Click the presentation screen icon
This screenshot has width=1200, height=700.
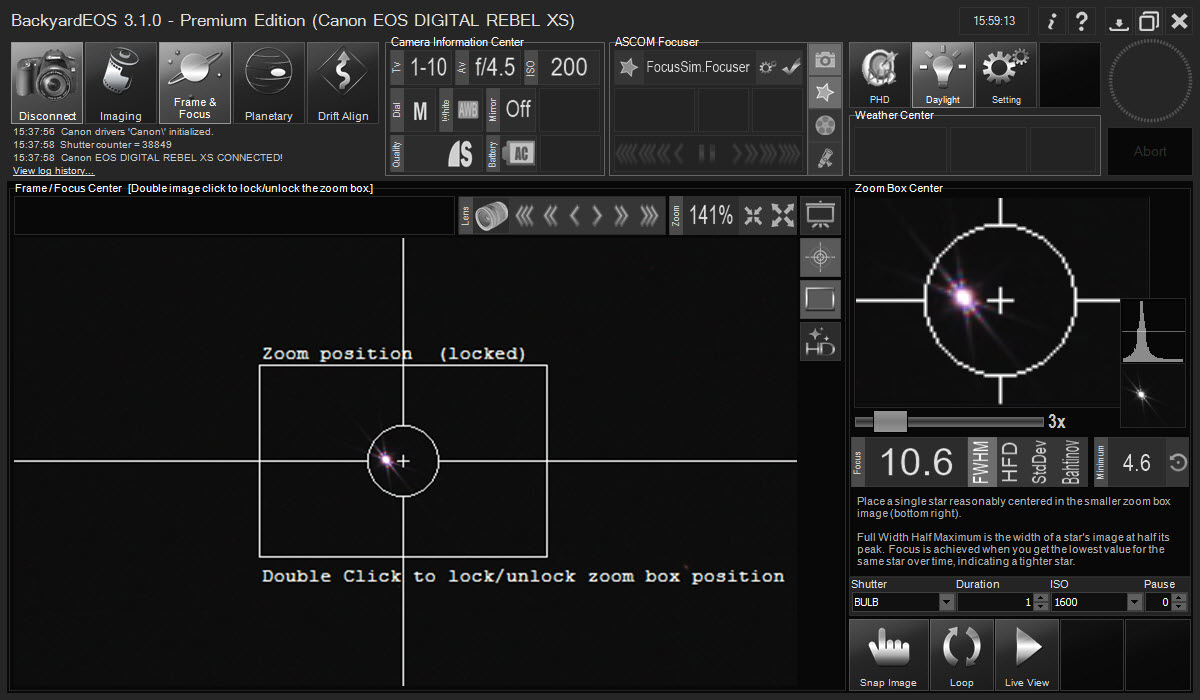tap(821, 215)
